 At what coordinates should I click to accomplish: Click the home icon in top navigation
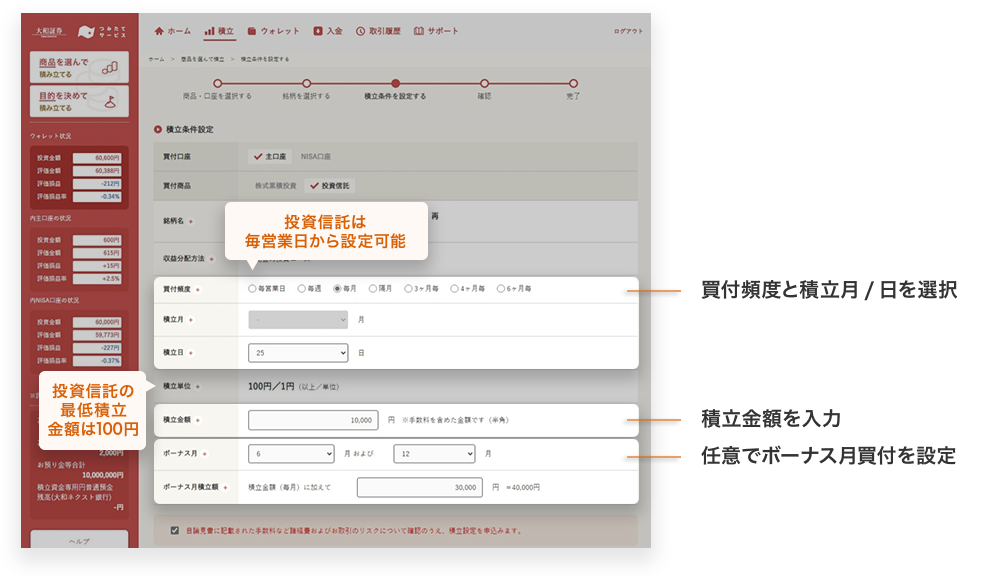coord(159,31)
